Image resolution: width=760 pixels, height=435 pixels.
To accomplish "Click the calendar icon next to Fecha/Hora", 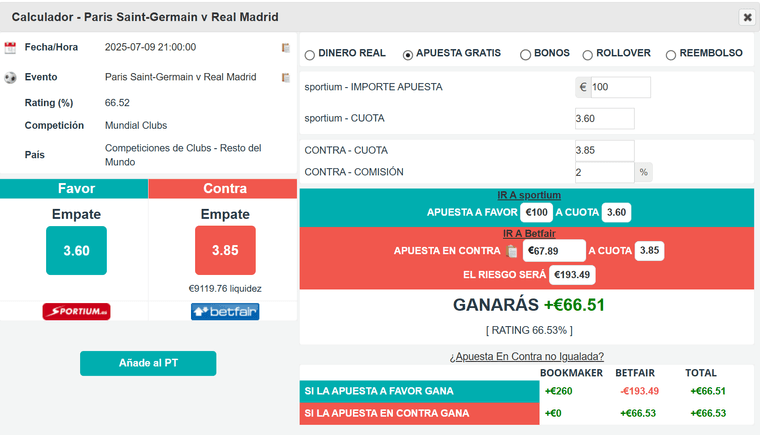I will (x=10, y=48).
